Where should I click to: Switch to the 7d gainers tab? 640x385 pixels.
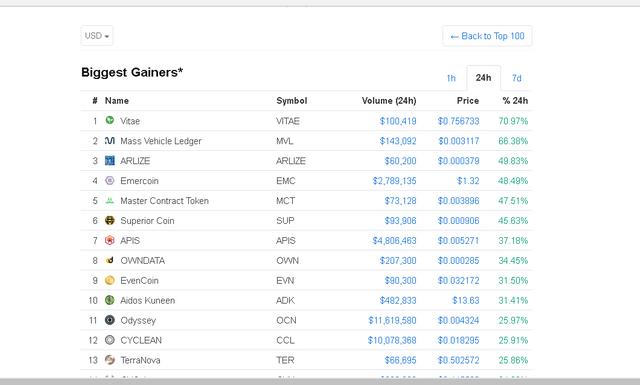tap(517, 78)
